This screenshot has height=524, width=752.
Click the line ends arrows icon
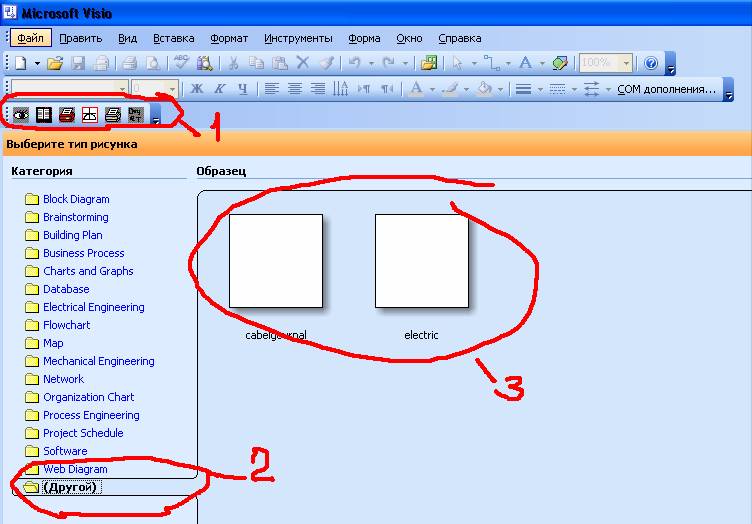point(592,89)
